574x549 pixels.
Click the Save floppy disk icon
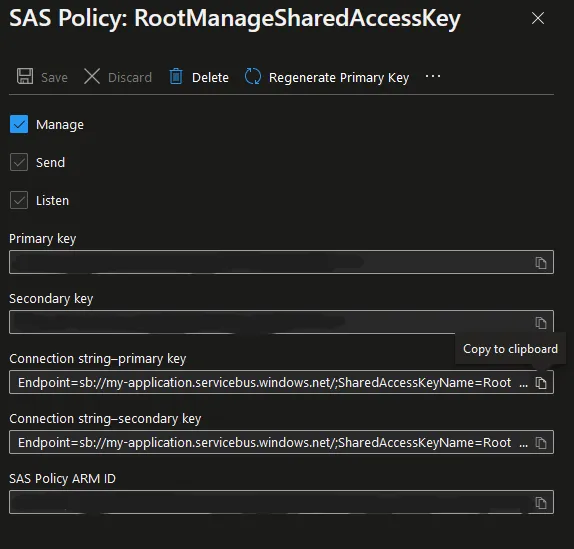[25, 77]
